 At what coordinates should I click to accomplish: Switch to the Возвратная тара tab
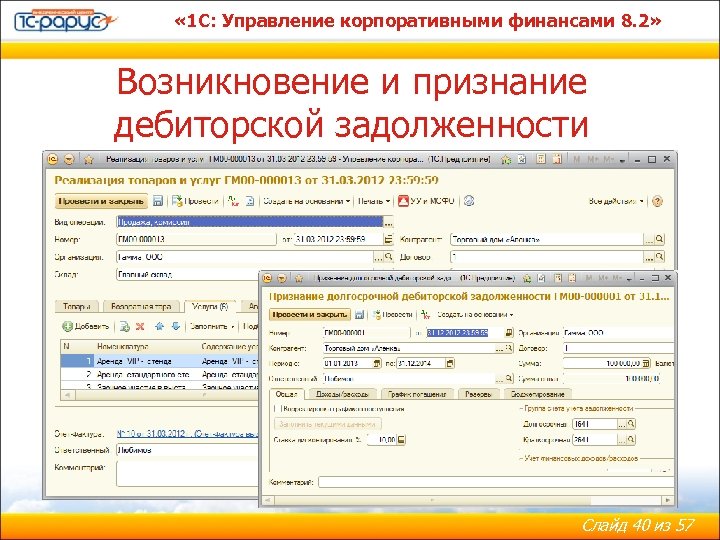click(141, 306)
